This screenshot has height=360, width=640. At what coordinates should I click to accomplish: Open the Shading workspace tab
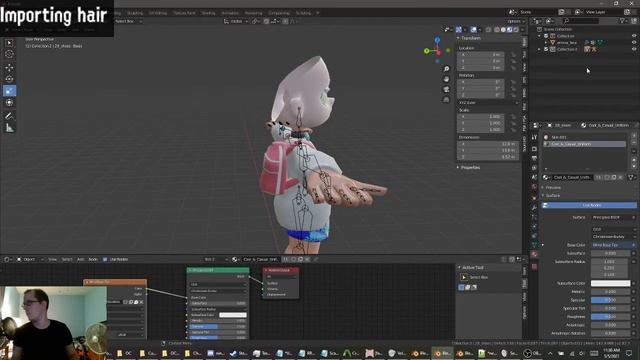(x=208, y=13)
